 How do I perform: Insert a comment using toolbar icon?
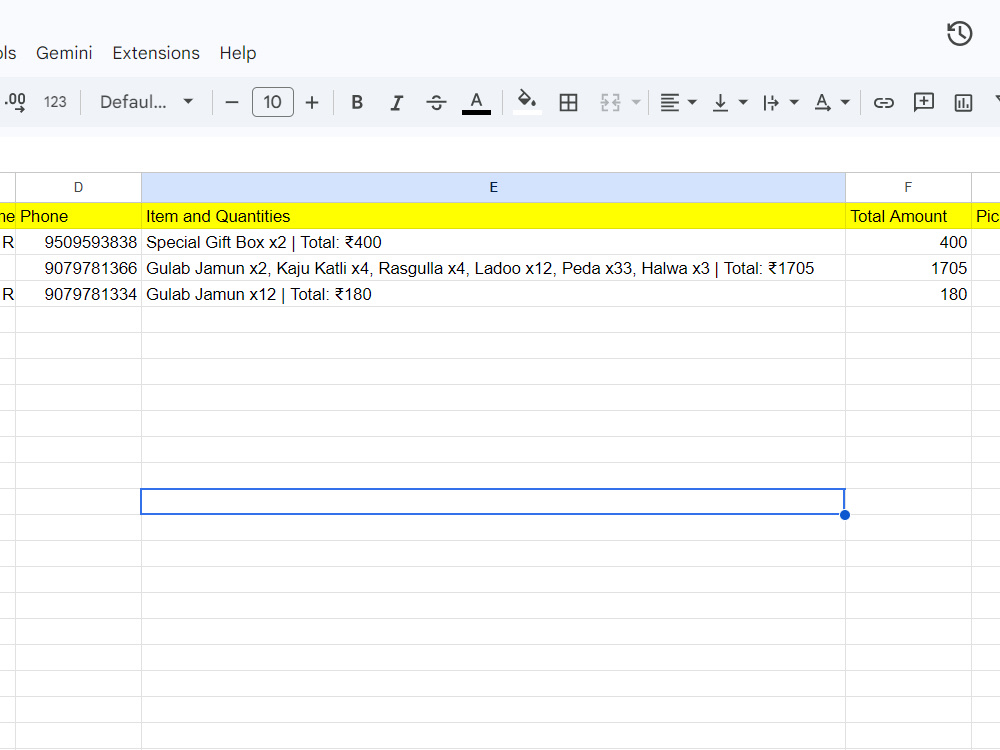tap(923, 102)
